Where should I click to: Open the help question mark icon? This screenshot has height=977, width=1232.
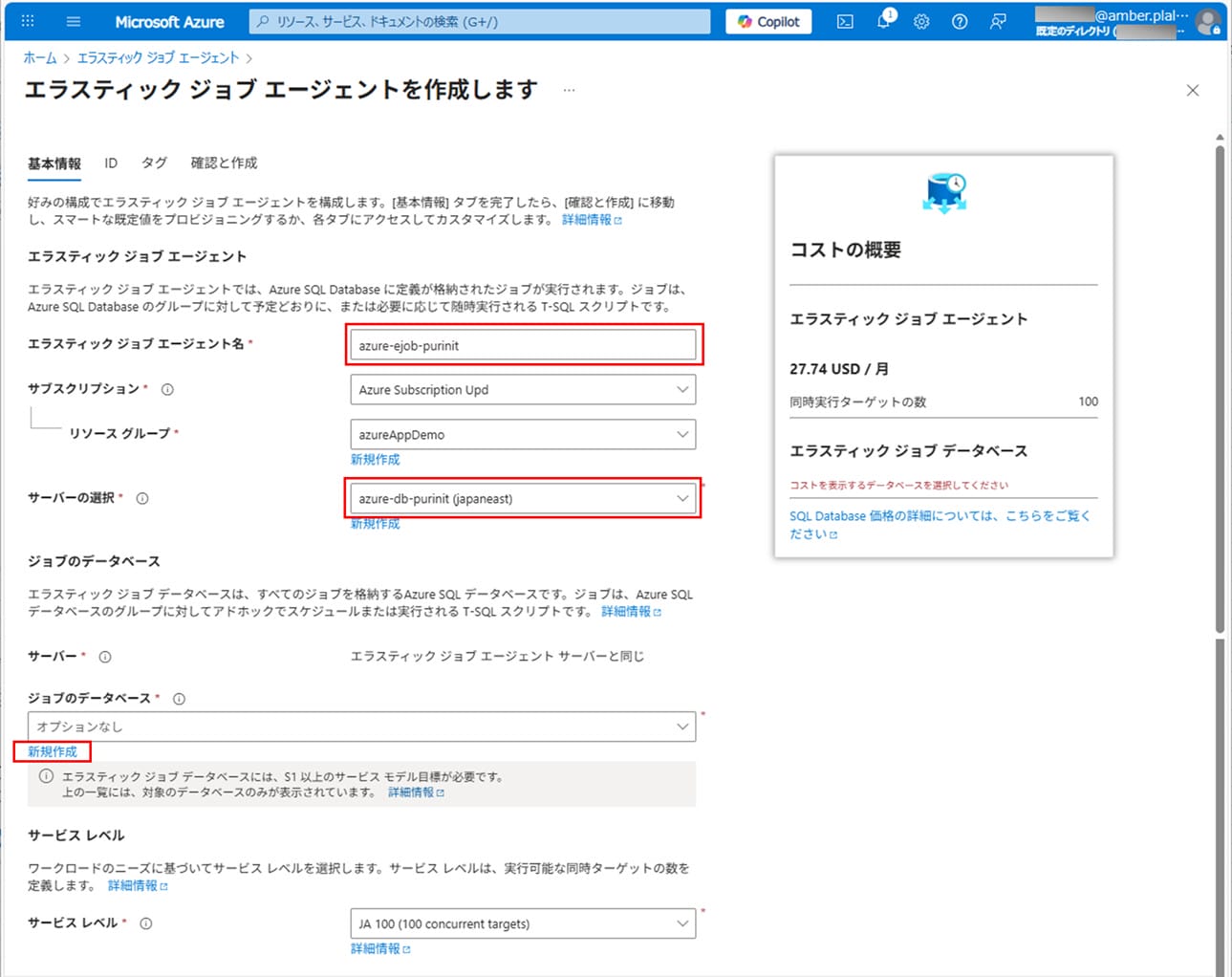960,21
